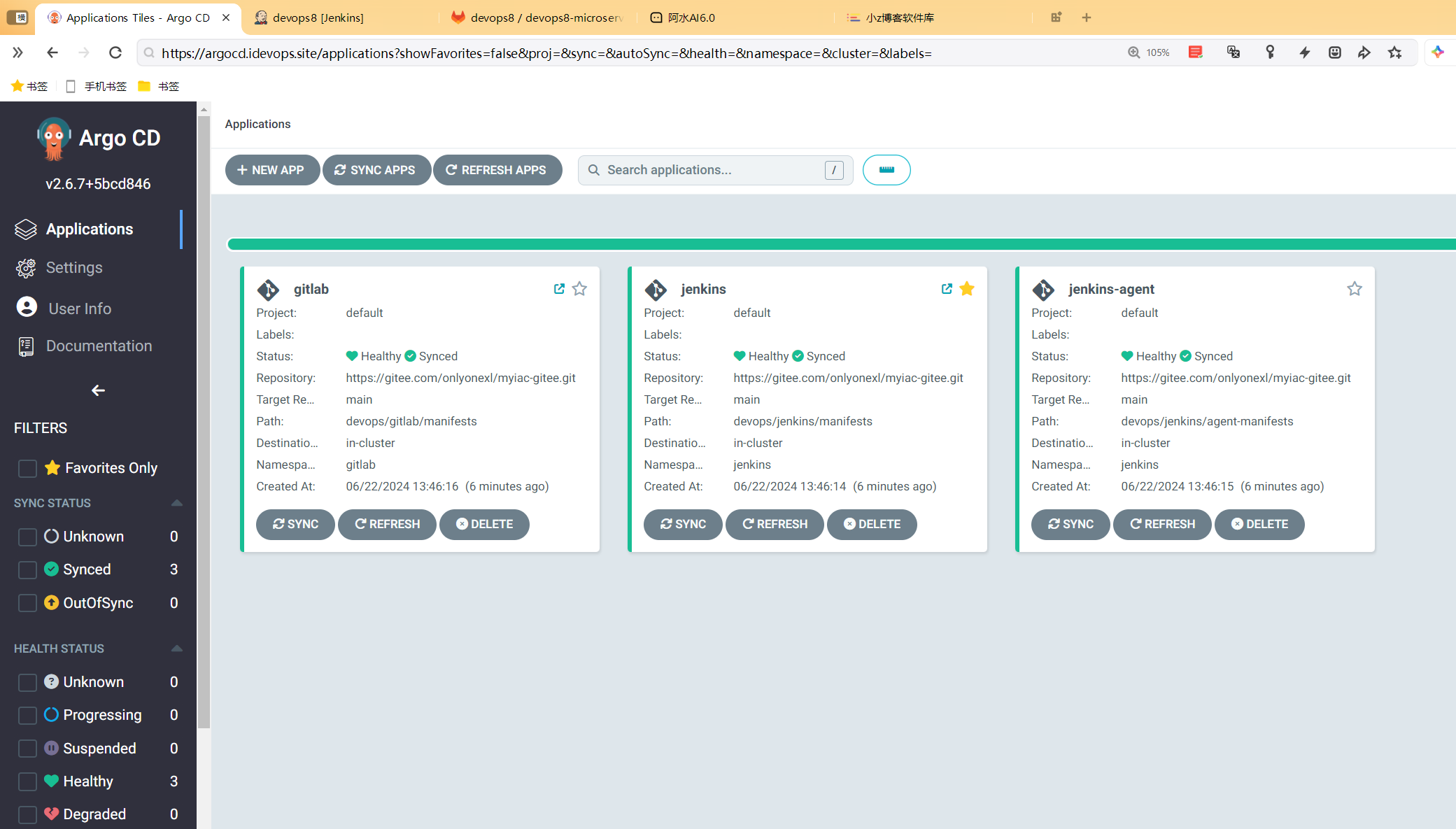Toggle Favorites Only filter checkbox
This screenshot has width=1456, height=829.
[27, 468]
